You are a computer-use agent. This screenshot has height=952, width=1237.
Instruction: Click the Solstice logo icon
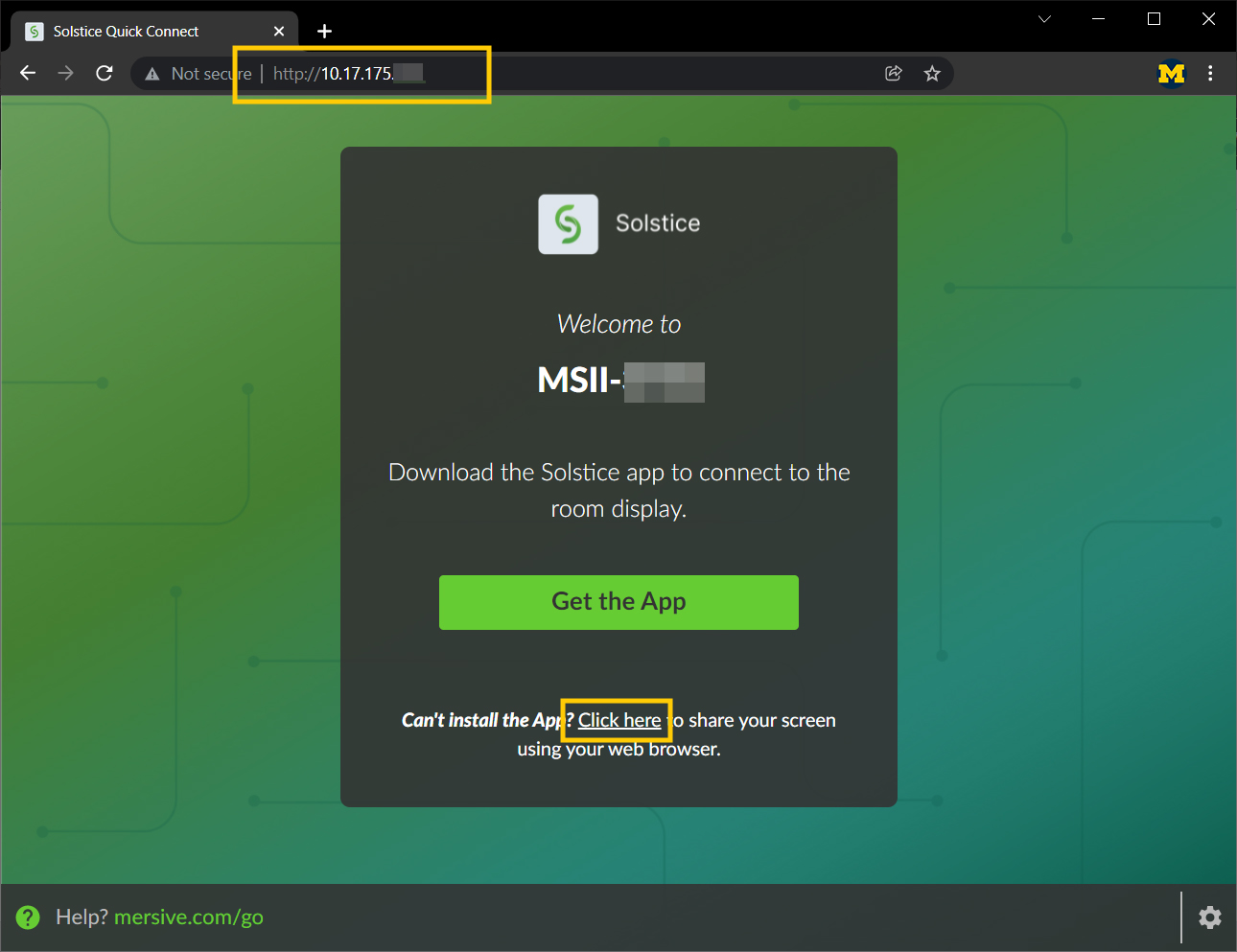coord(568,224)
